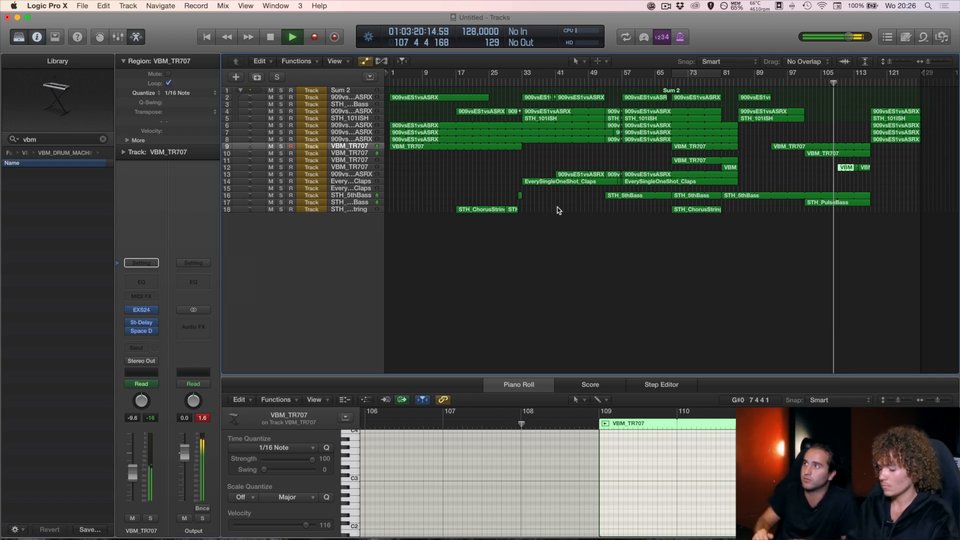Open the Apple Loops browser button
Screen dimensions: 960x540
click(923, 37)
